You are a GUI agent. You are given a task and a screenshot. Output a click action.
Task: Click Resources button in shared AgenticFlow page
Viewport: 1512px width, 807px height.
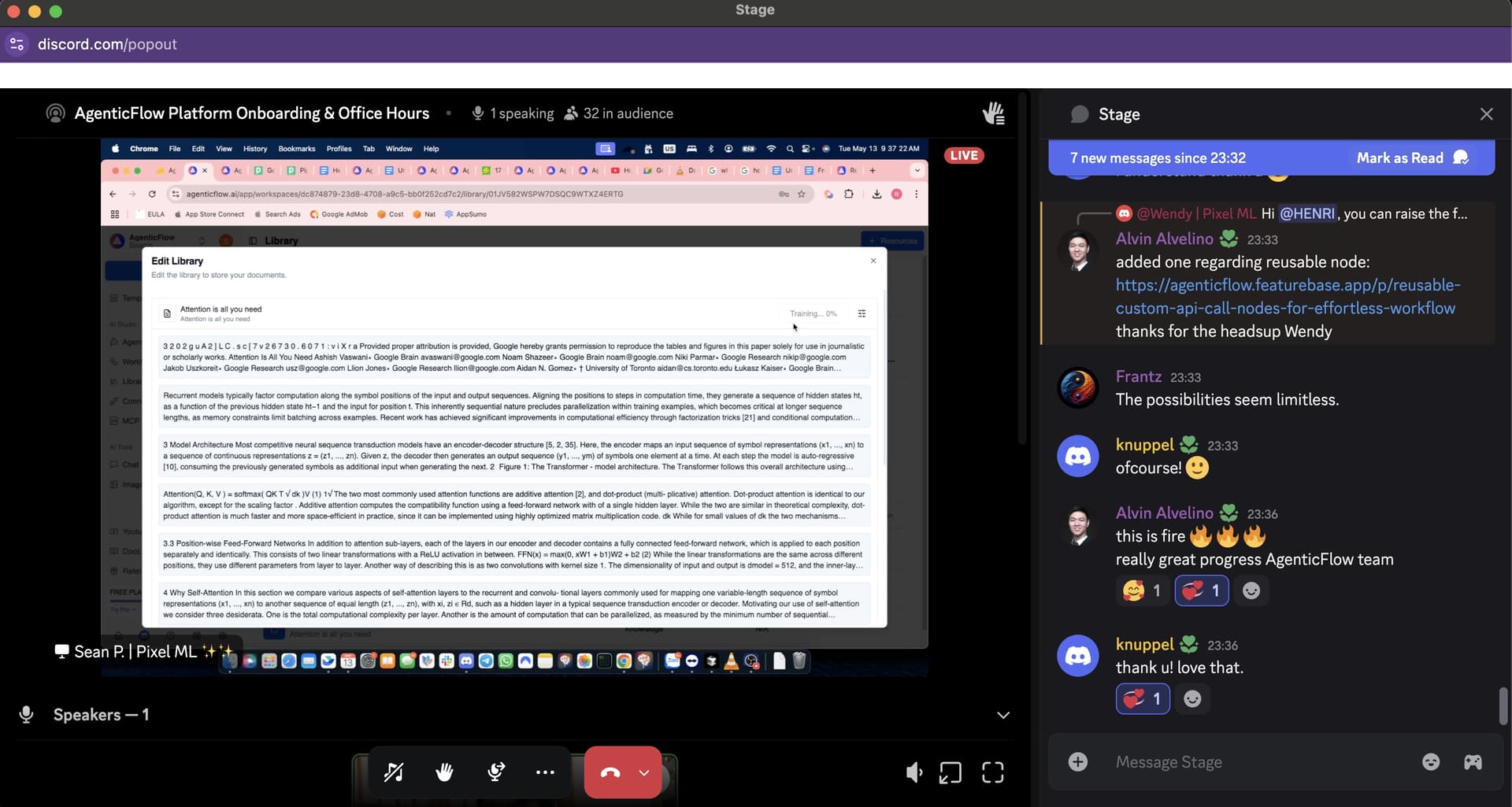pos(892,240)
